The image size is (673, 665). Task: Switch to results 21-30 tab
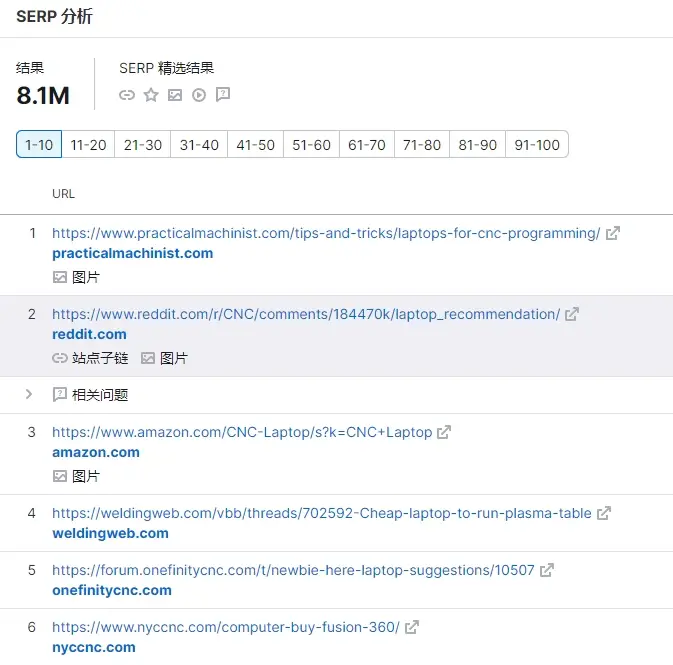point(142,144)
